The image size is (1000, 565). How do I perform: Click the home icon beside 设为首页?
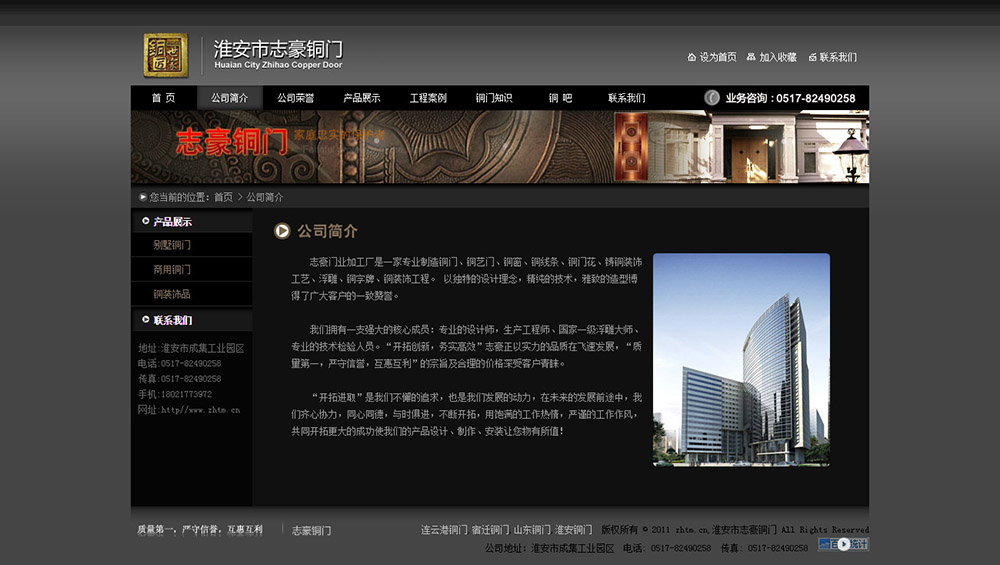click(692, 57)
